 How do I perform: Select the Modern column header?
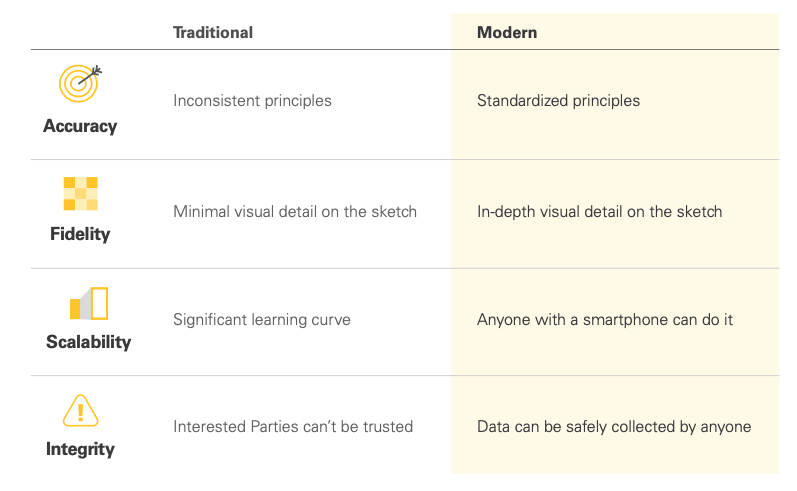(x=507, y=33)
